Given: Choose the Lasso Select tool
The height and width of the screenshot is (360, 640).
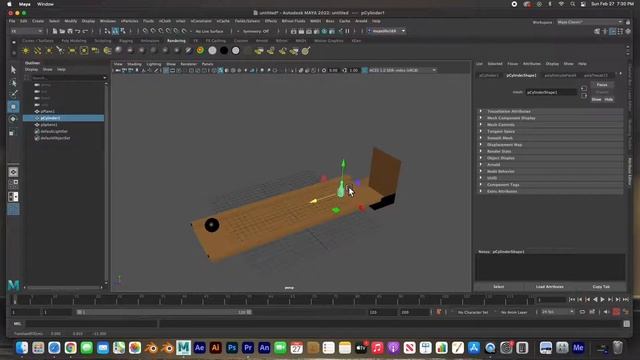Looking at the screenshot, I should [x=13, y=82].
